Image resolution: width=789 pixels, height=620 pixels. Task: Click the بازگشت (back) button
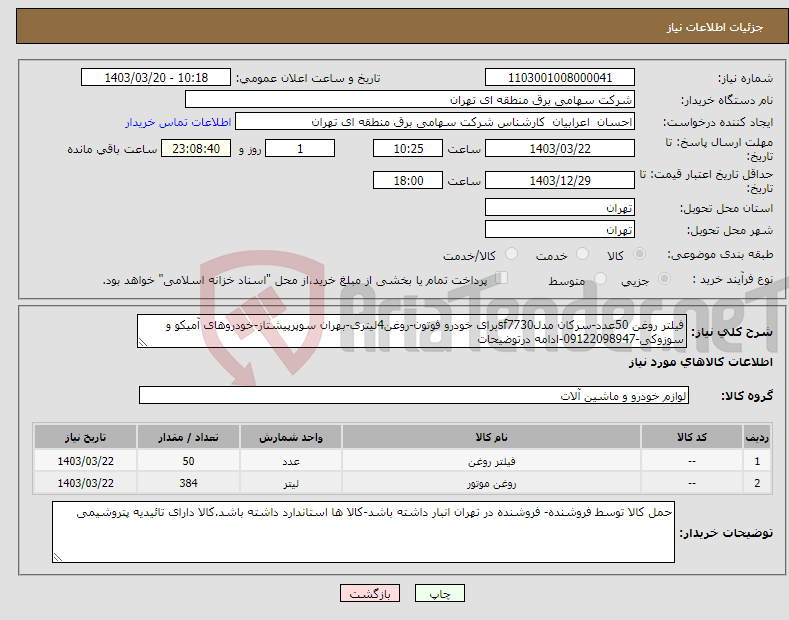[x=370, y=594]
